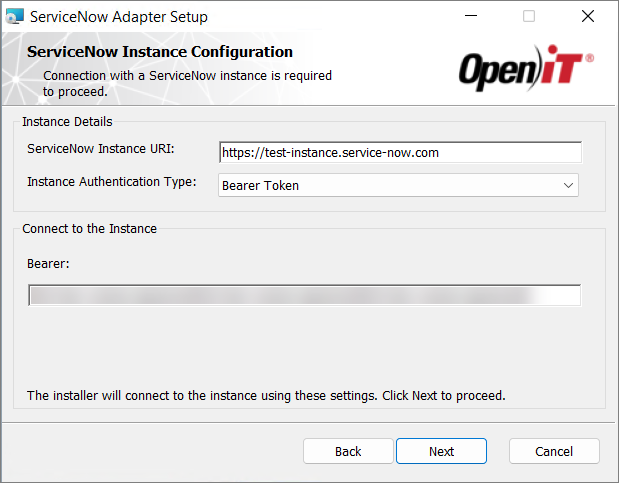Click the 'ServiceNow Instance URI:' label

point(101,149)
